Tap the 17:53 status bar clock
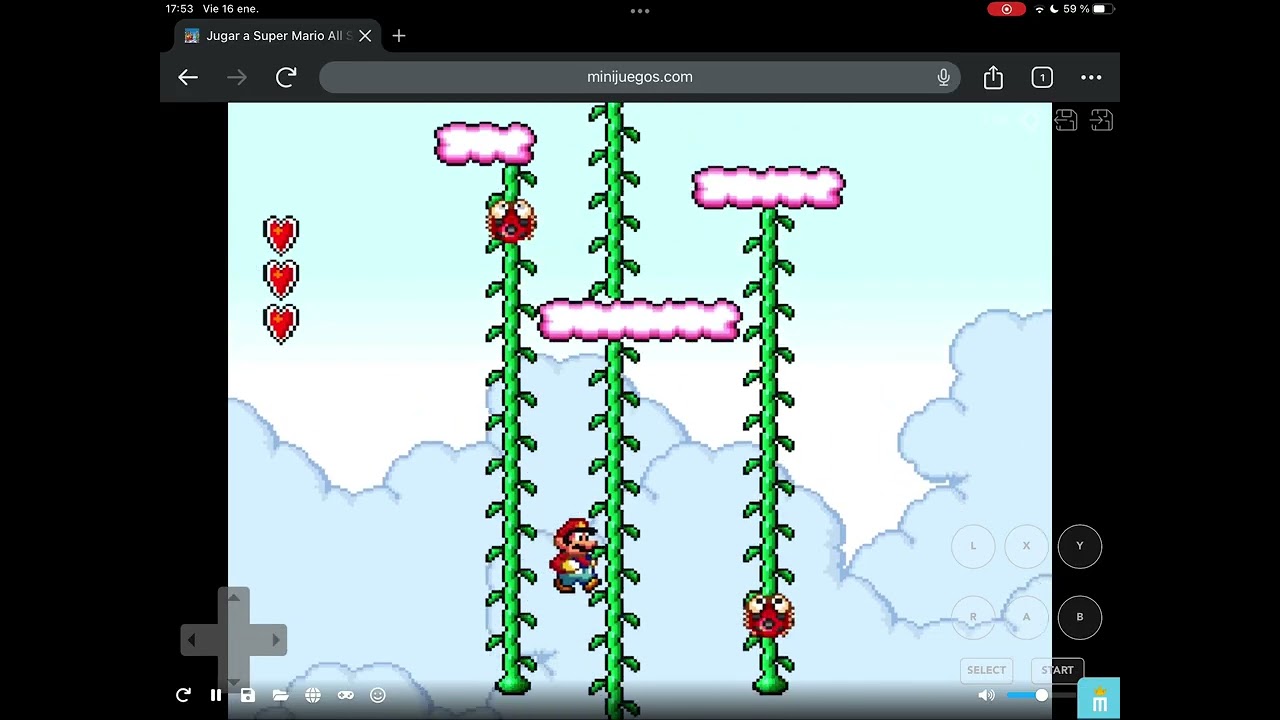The height and width of the screenshot is (720, 1280). (180, 9)
